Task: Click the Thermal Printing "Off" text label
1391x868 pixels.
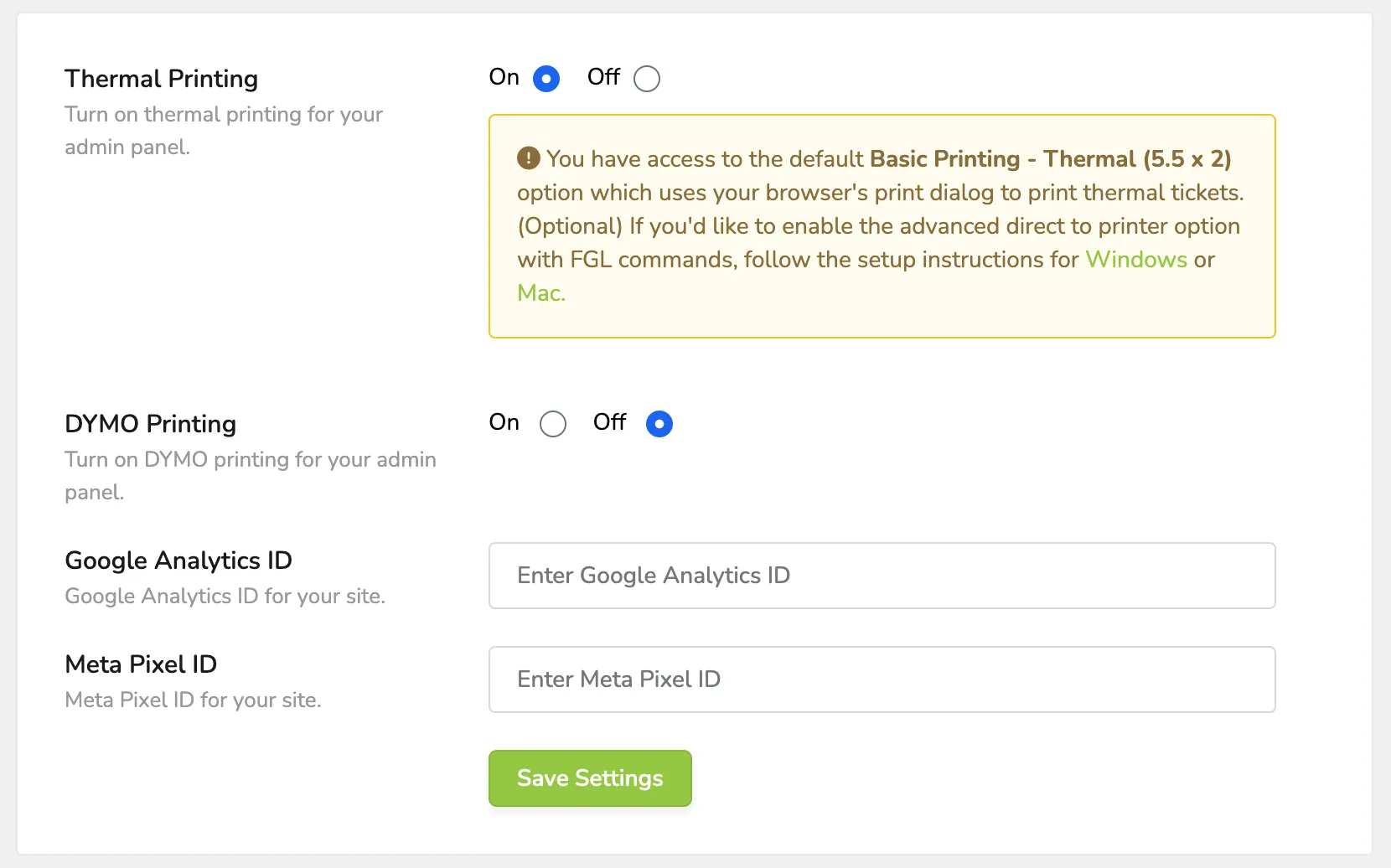Action: click(603, 77)
